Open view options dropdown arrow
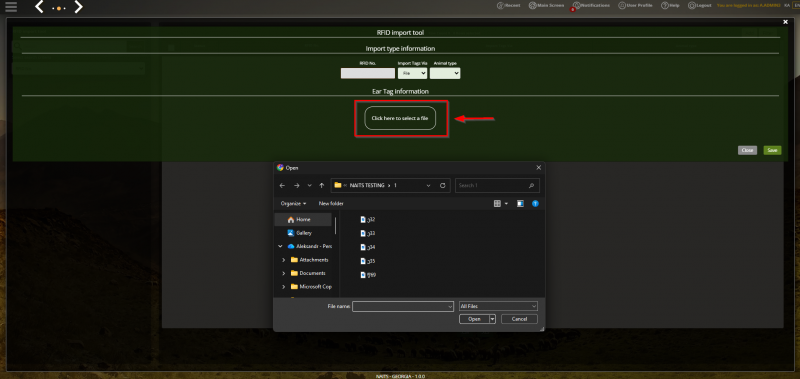 point(506,204)
